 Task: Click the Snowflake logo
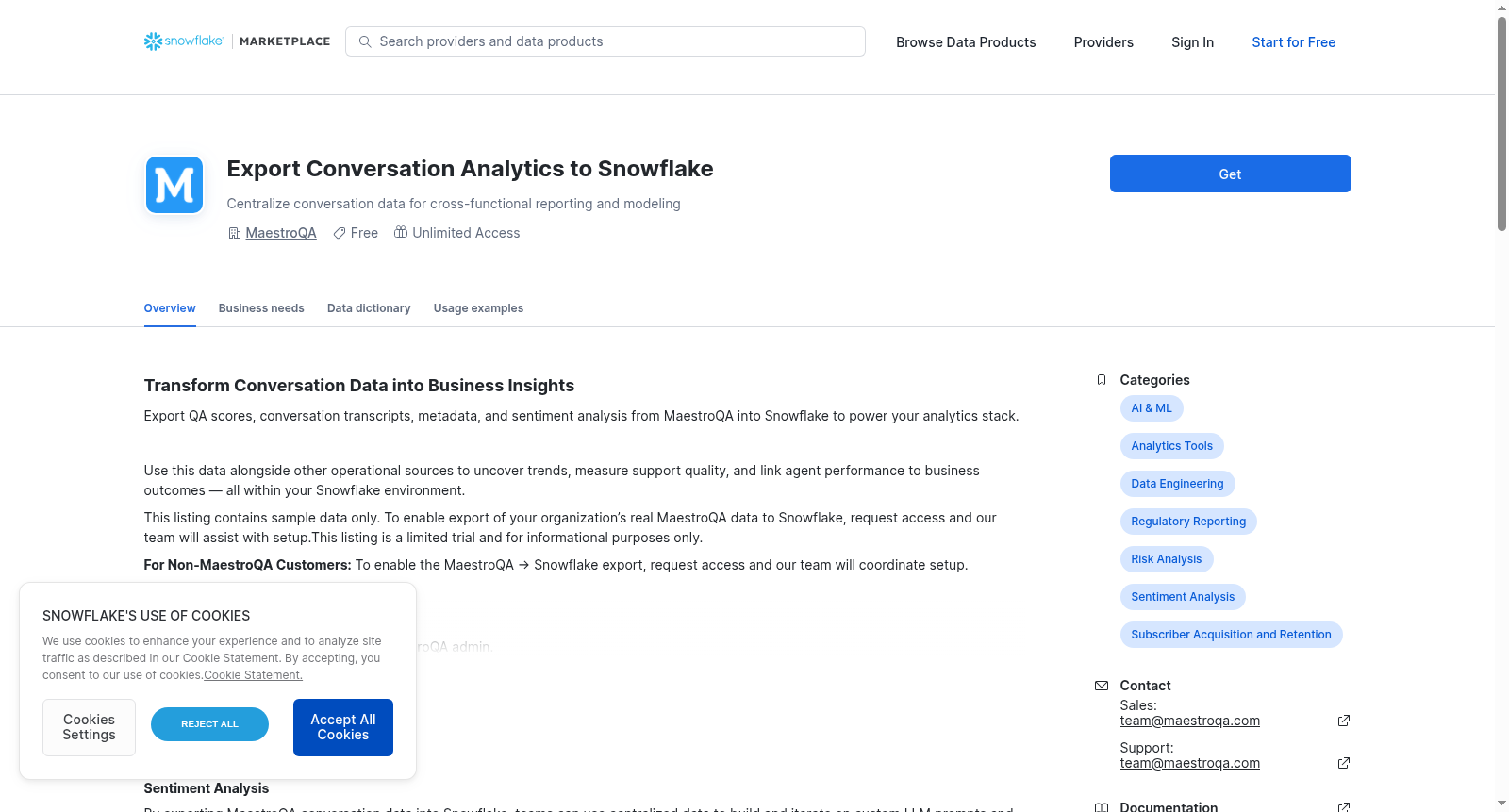tap(184, 41)
